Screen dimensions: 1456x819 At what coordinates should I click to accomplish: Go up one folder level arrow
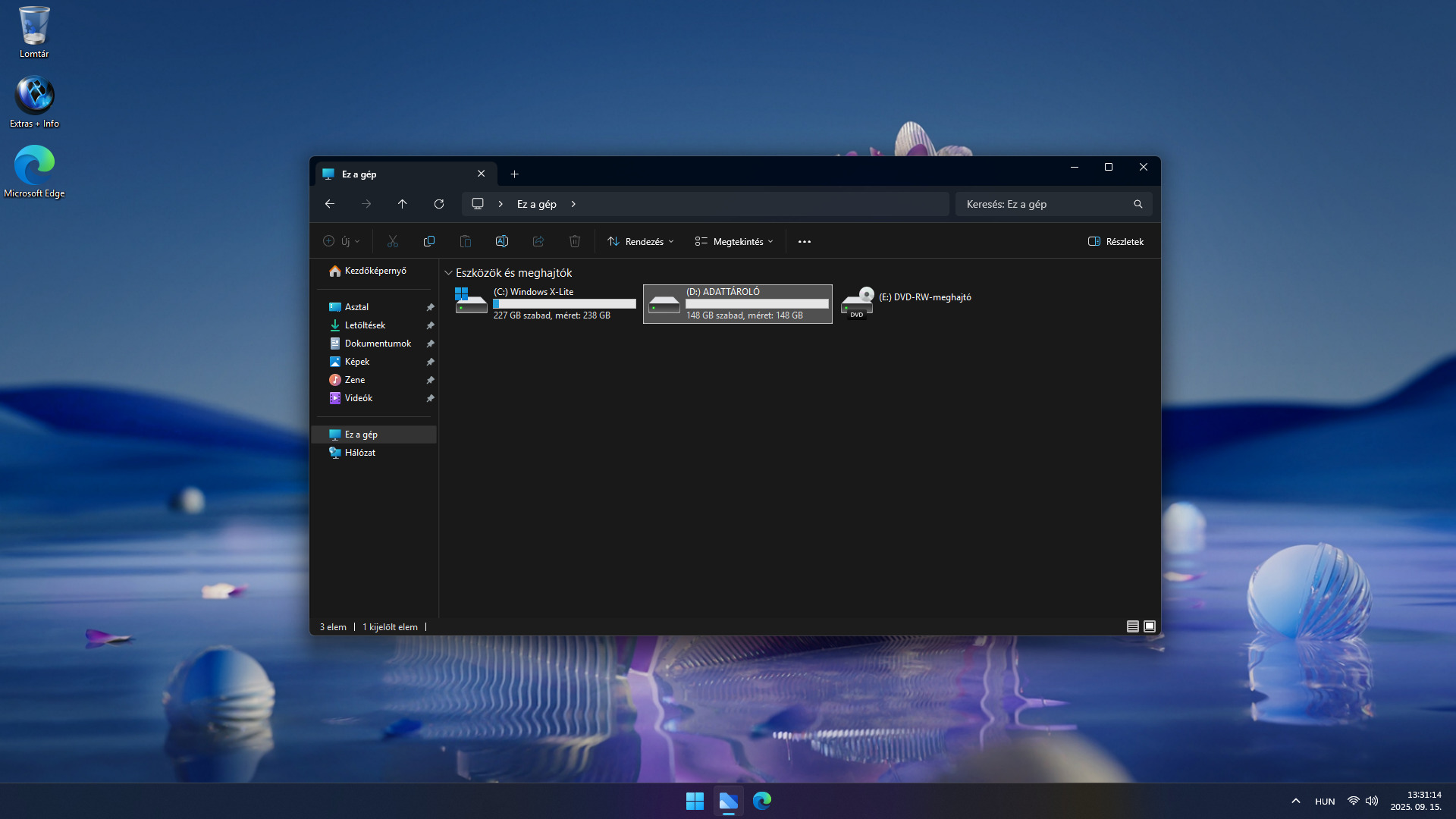[x=403, y=204]
